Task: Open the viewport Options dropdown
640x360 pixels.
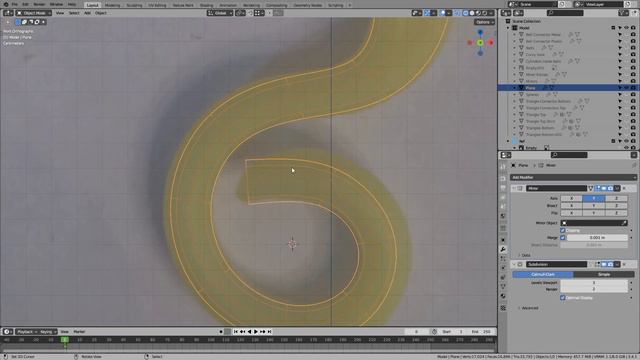Action: [484, 22]
